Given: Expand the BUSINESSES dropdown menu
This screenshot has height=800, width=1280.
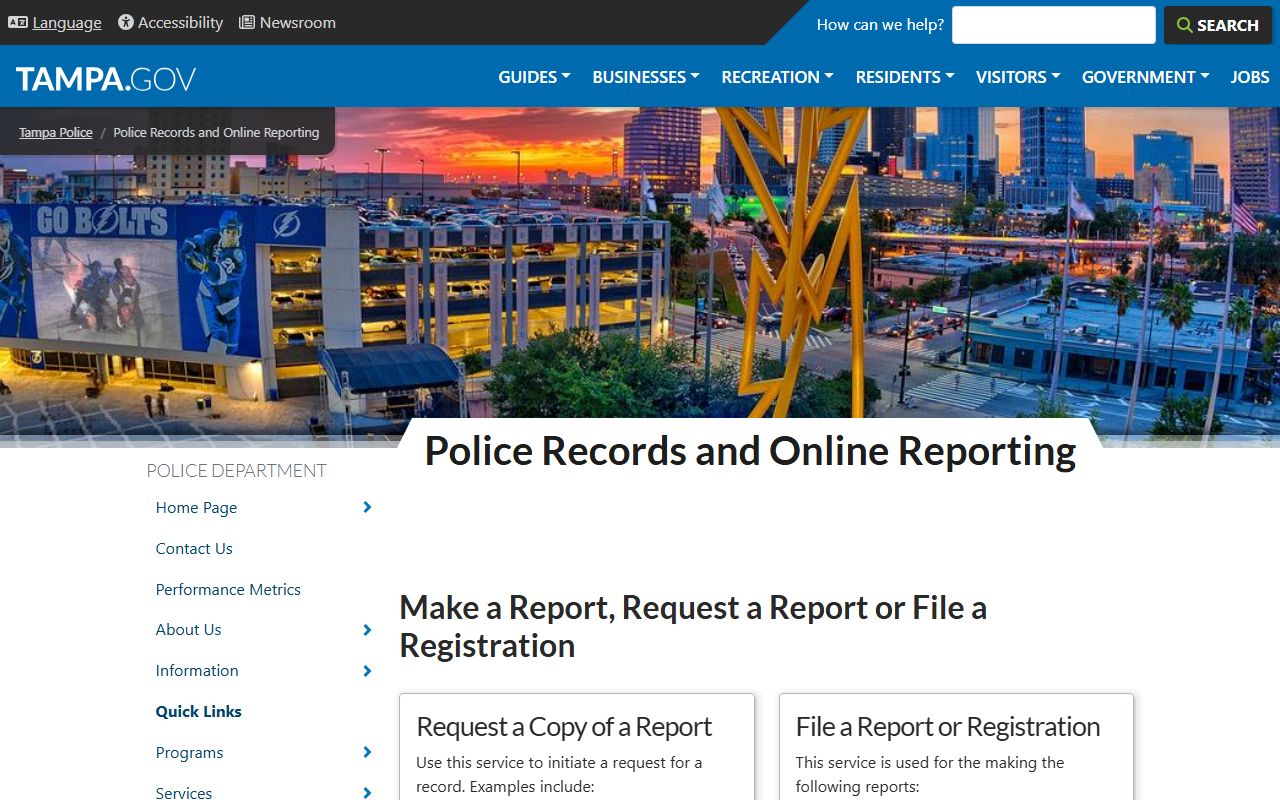Looking at the screenshot, I should pyautogui.click(x=645, y=77).
